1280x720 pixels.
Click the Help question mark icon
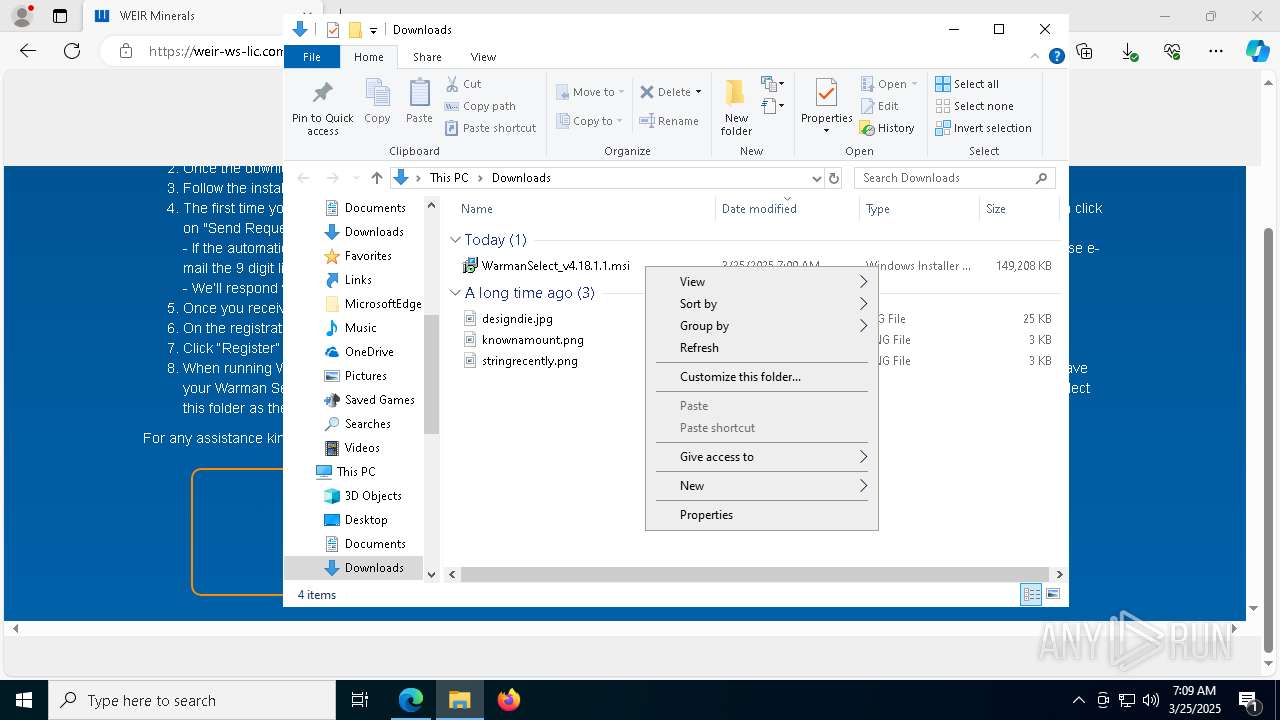pos(1056,57)
